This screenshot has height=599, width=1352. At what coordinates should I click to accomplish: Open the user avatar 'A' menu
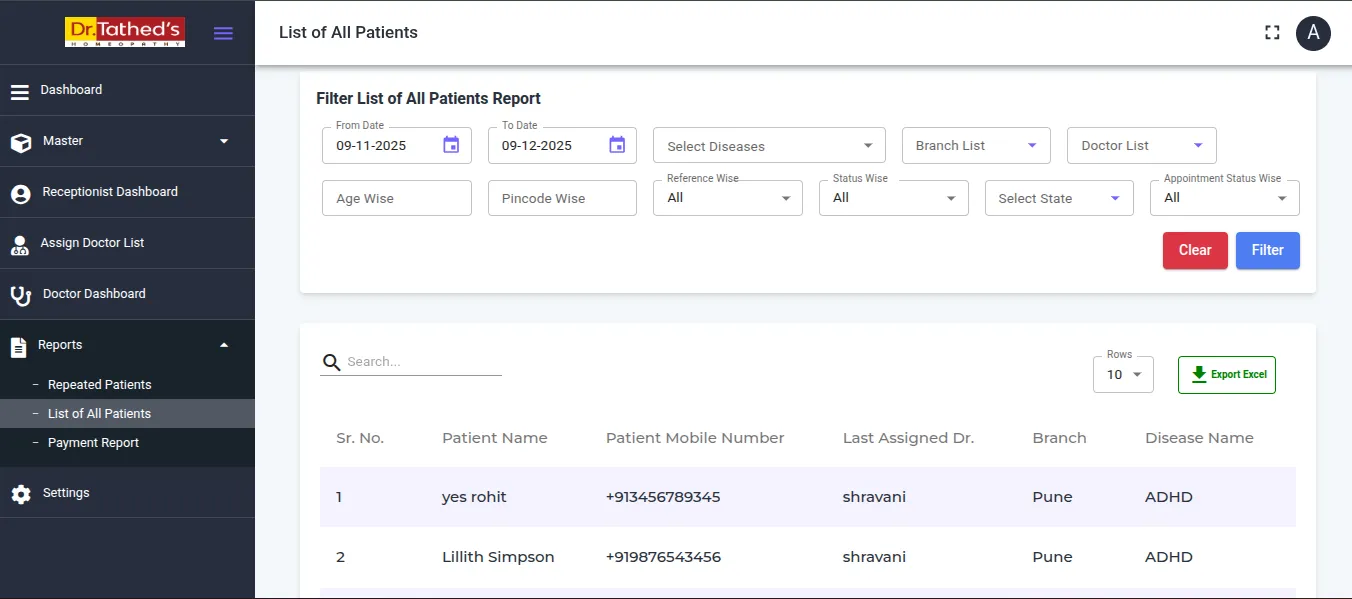1313,33
